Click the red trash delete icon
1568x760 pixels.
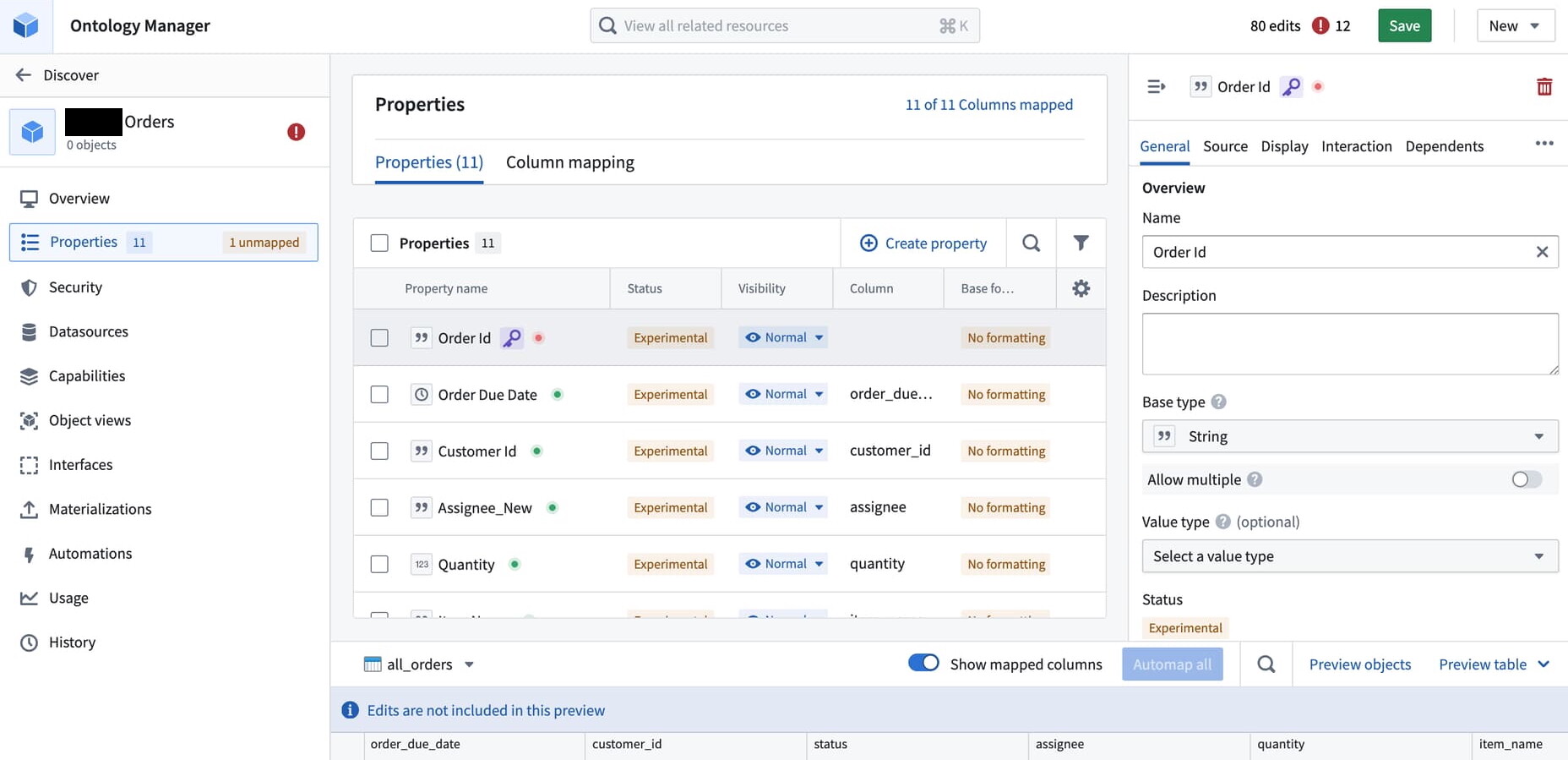point(1543,86)
